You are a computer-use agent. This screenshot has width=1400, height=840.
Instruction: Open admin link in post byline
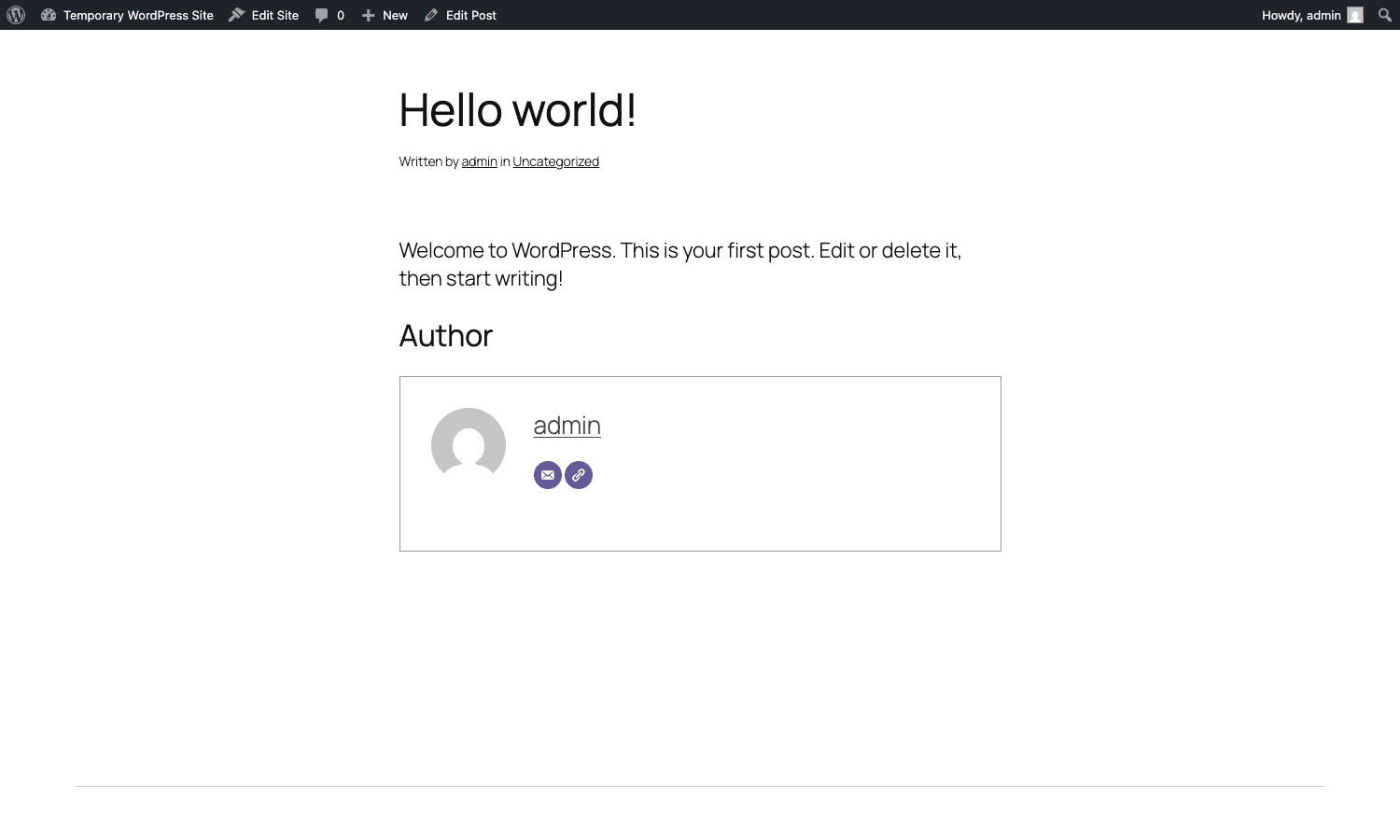(479, 161)
